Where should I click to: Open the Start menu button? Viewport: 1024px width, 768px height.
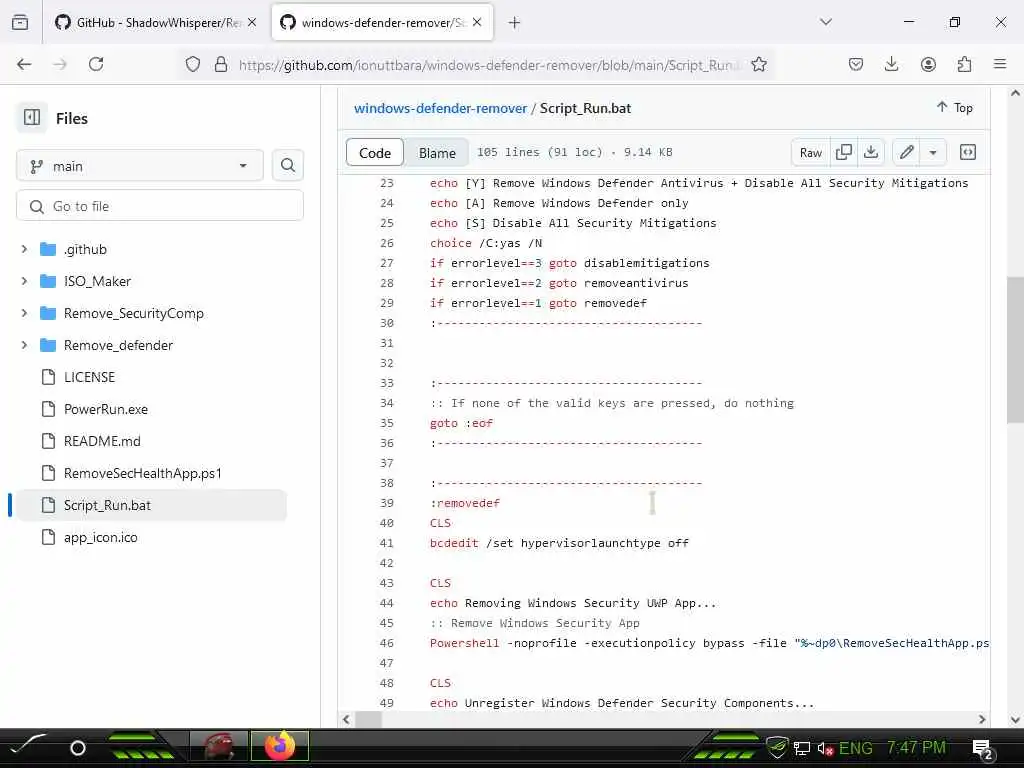coord(27,744)
